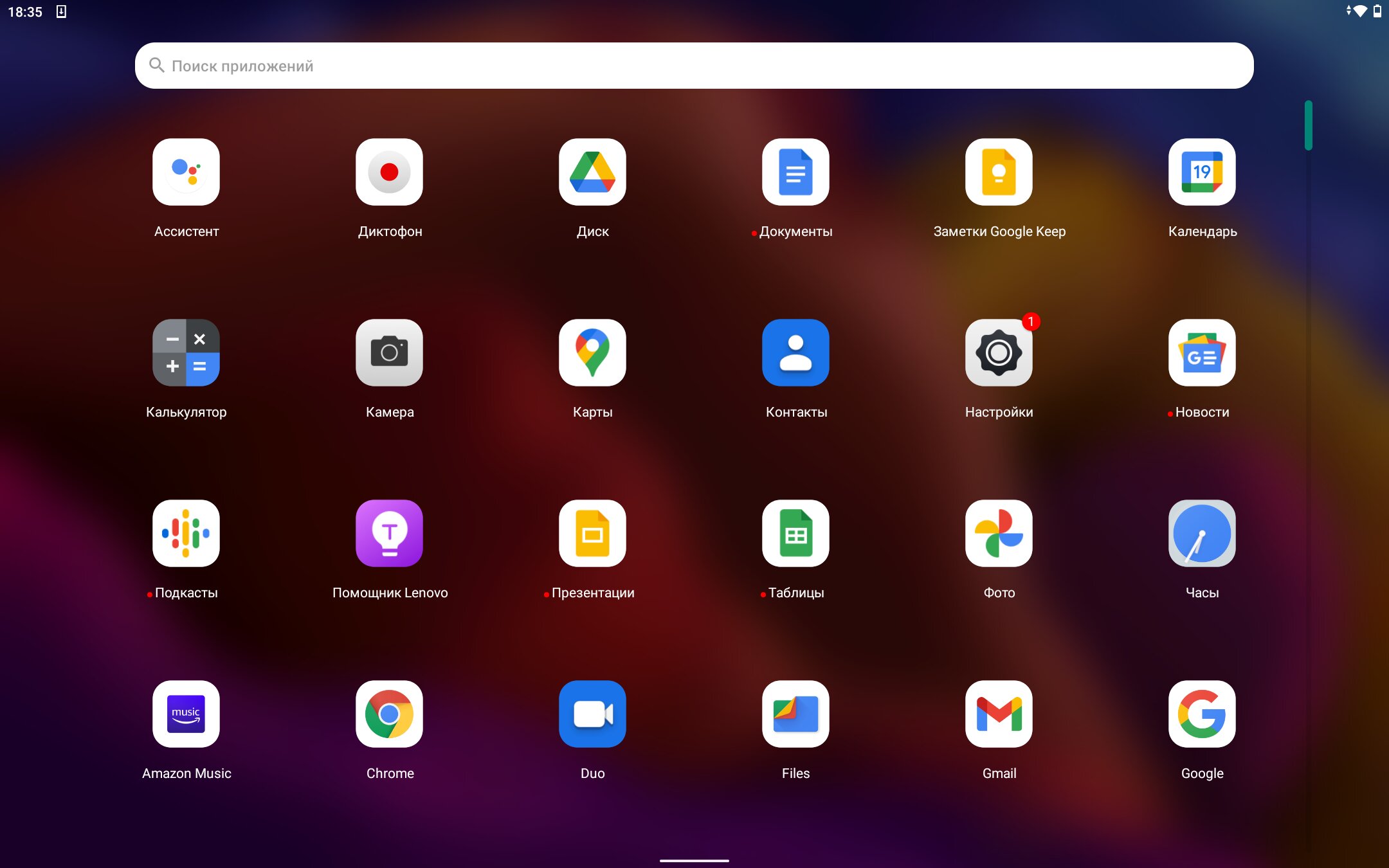Open the Документы app
The width and height of the screenshot is (1389, 868).
[795, 172]
